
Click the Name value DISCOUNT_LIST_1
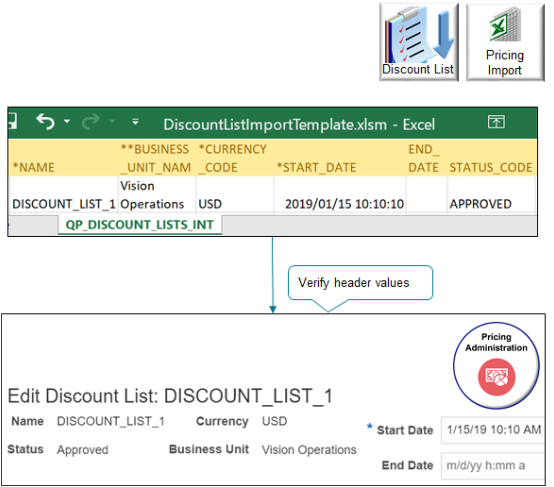[111, 421]
